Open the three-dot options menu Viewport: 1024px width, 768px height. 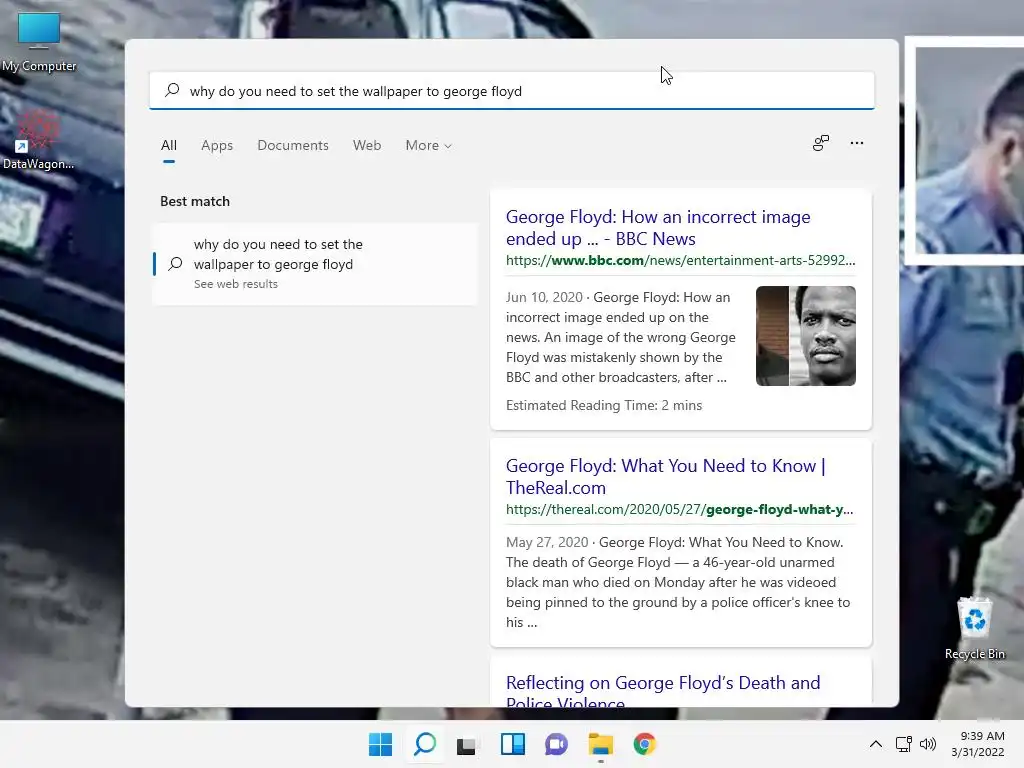tap(857, 143)
